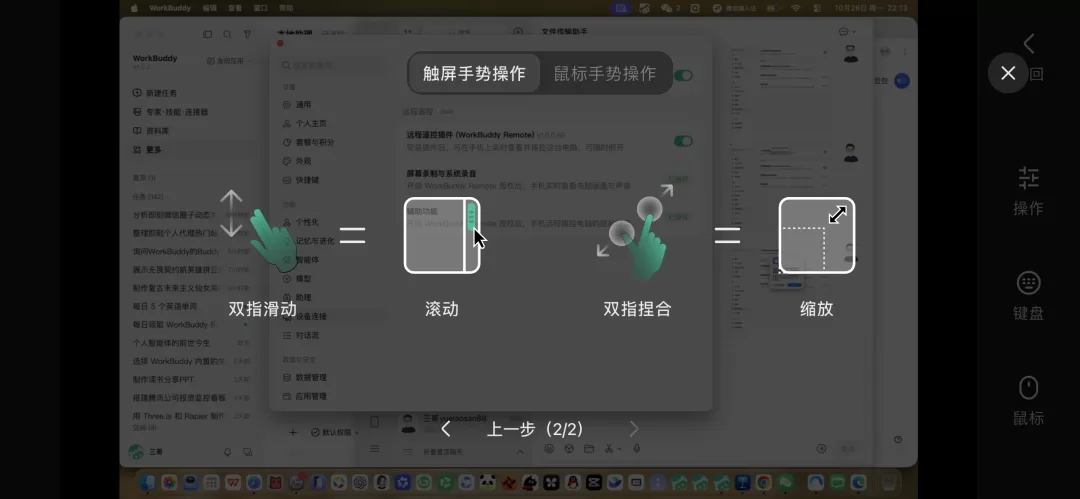Toggle the 远程遥控插件 (WorkBuddy Remote) switch
The image size is (1080, 499).
pyautogui.click(x=683, y=141)
